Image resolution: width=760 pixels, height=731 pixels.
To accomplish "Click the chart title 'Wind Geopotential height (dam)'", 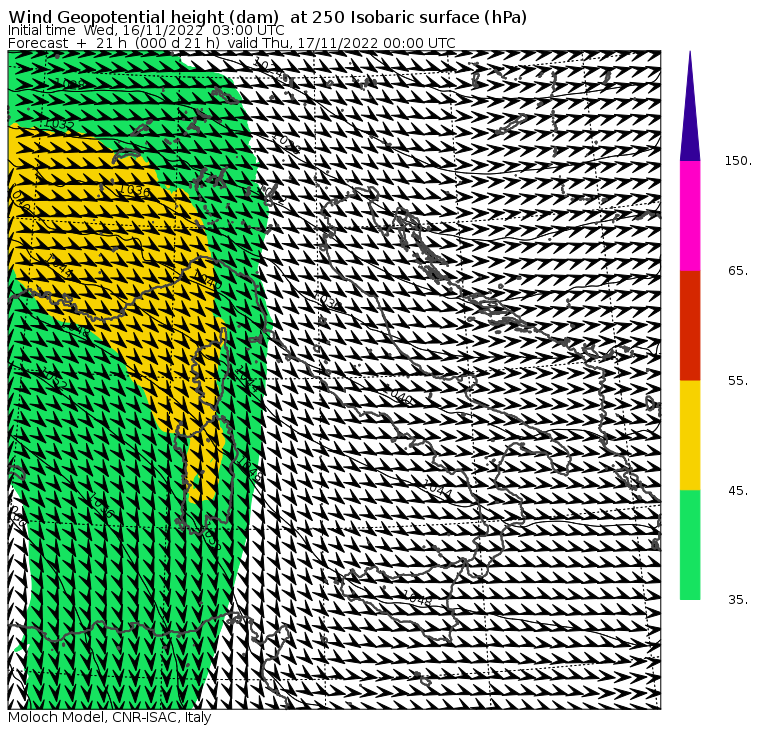I will [144, 17].
